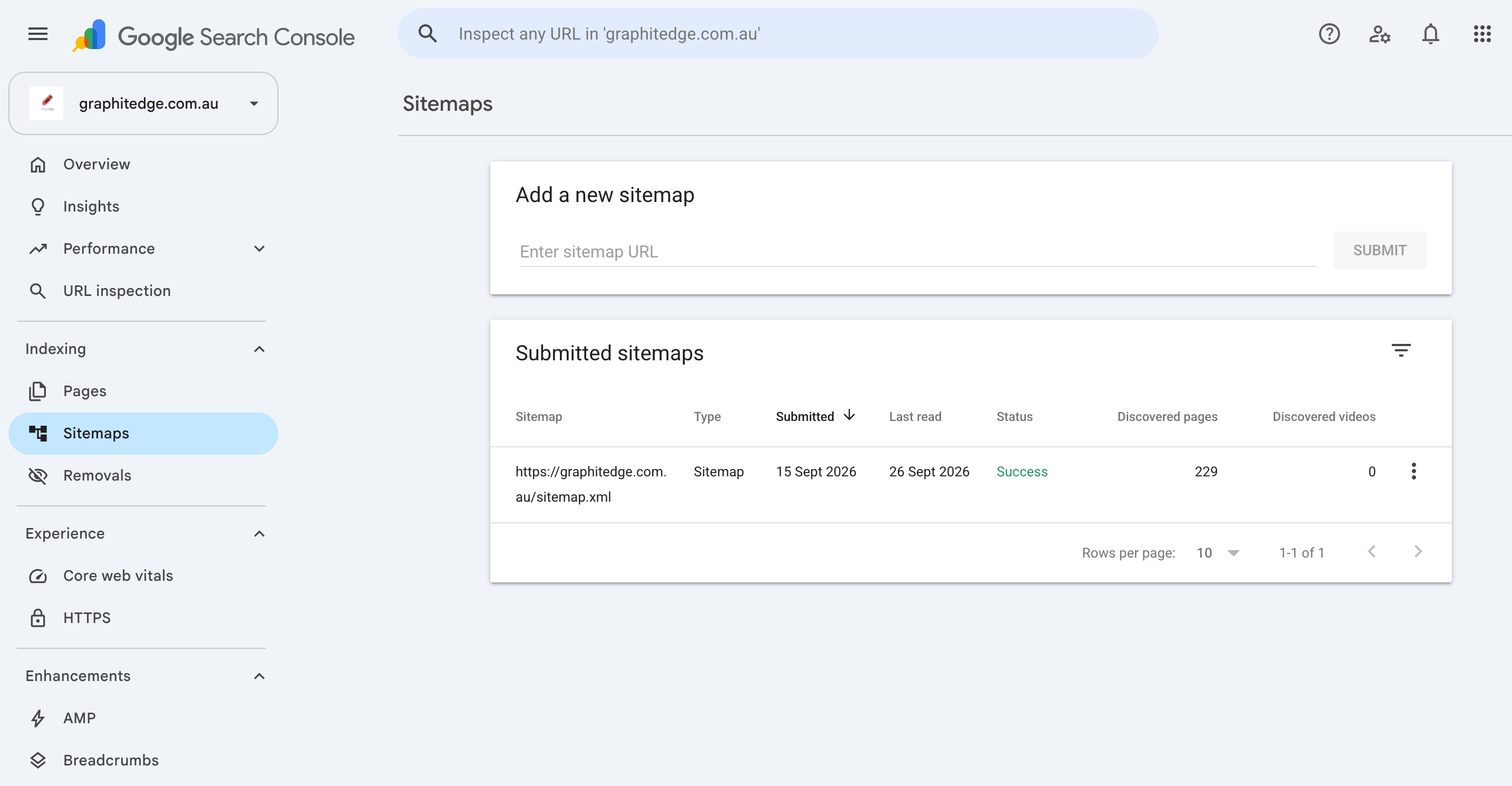1512x786 pixels.
Task: Go to the previous page of sitemaps
Action: (x=1372, y=552)
